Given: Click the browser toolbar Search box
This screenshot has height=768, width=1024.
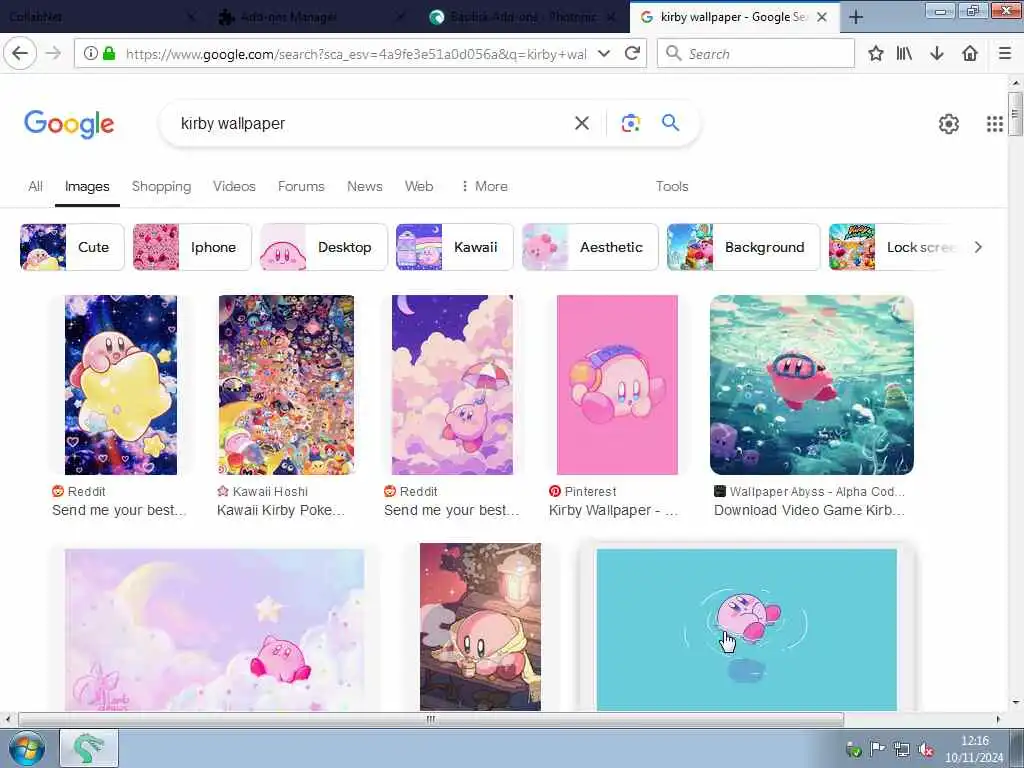Looking at the screenshot, I should click(x=756, y=53).
